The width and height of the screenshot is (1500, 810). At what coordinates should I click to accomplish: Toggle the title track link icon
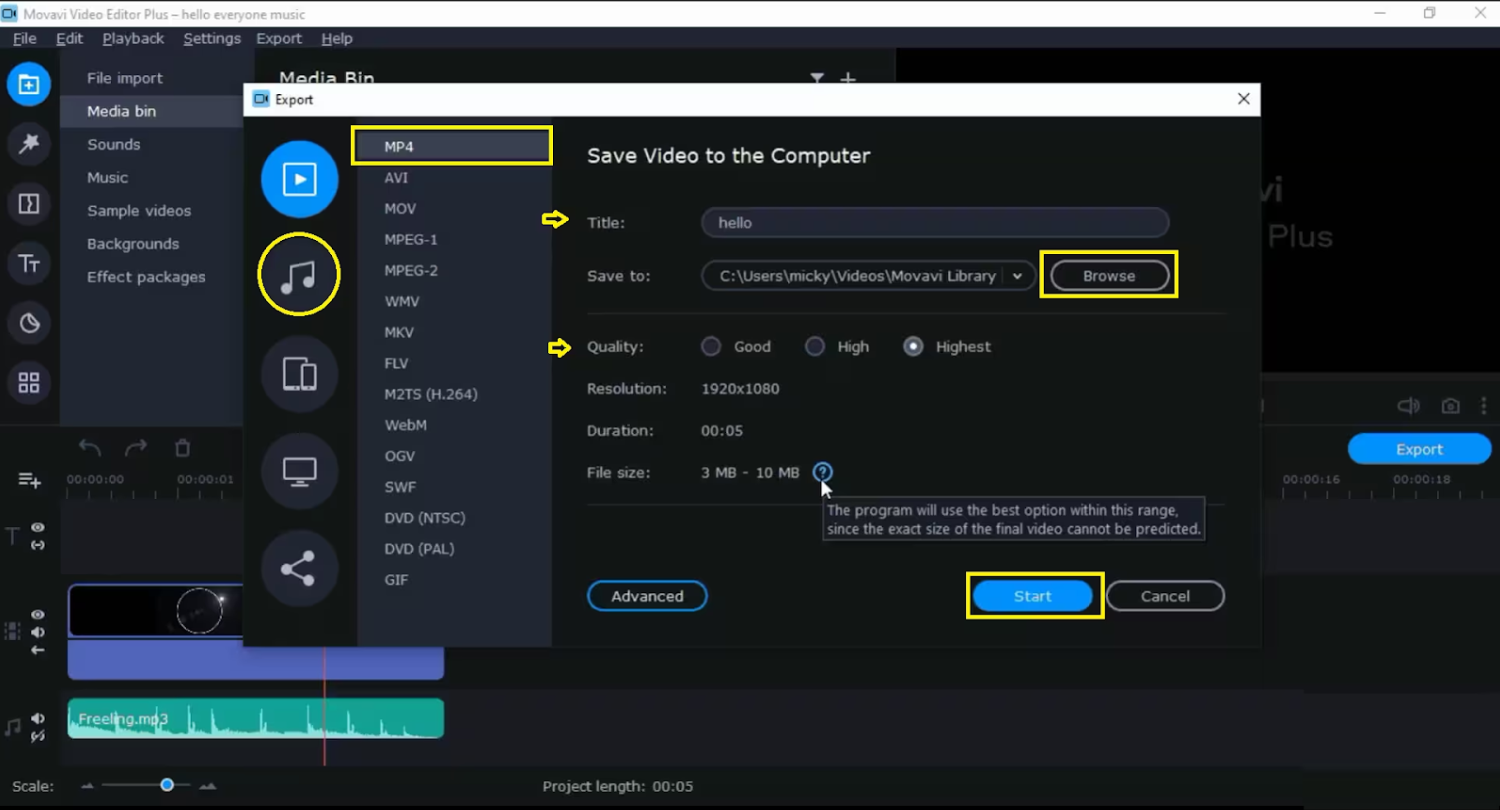38,545
